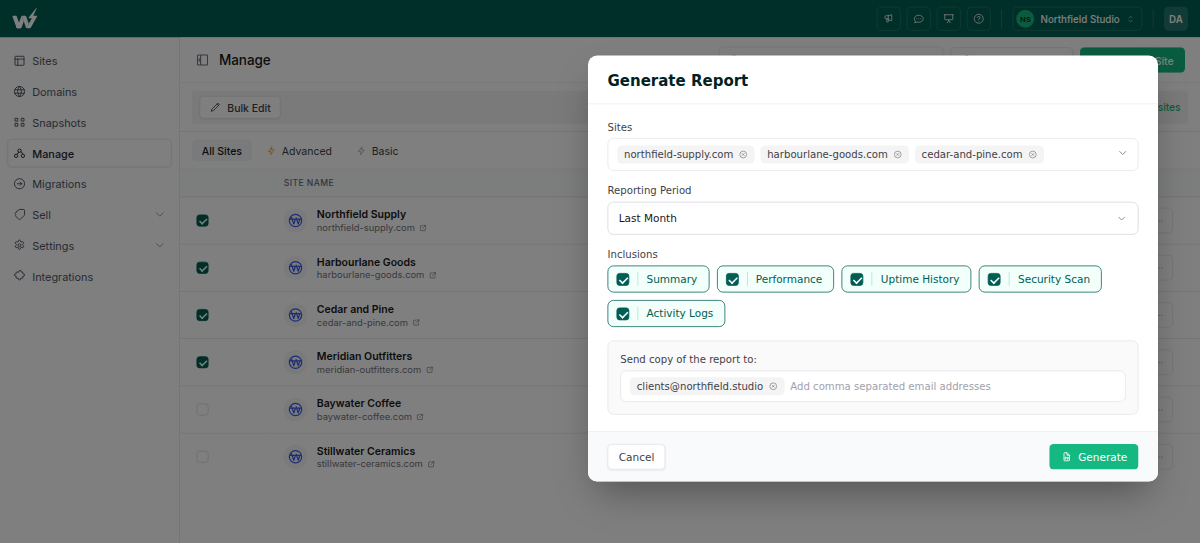Open Northfield Studio workspace switcher
1200x543 pixels.
[1076, 18]
